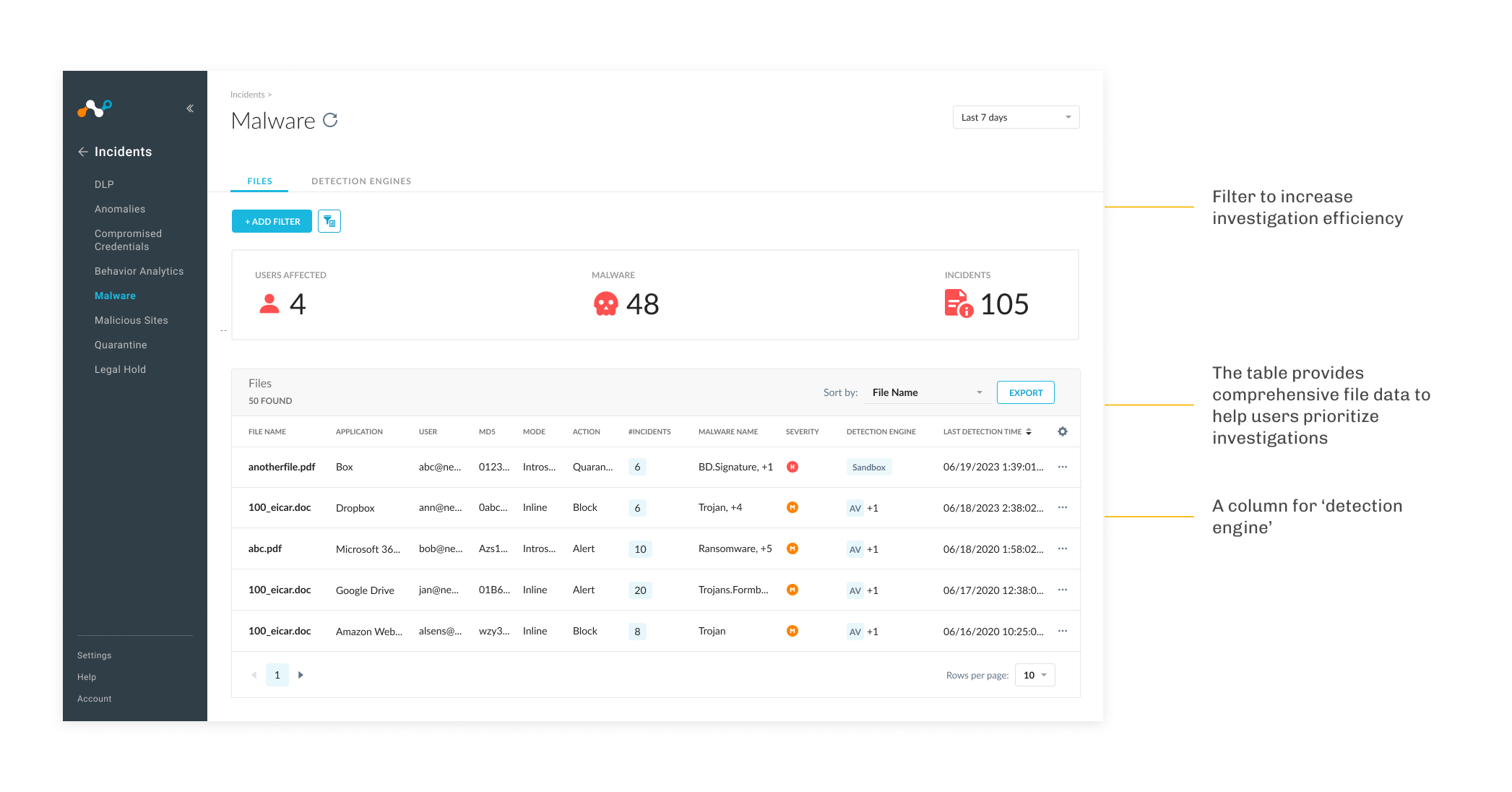Collapse the sidebar with double-chevron icon
The image size is (1512, 792).
[x=190, y=108]
